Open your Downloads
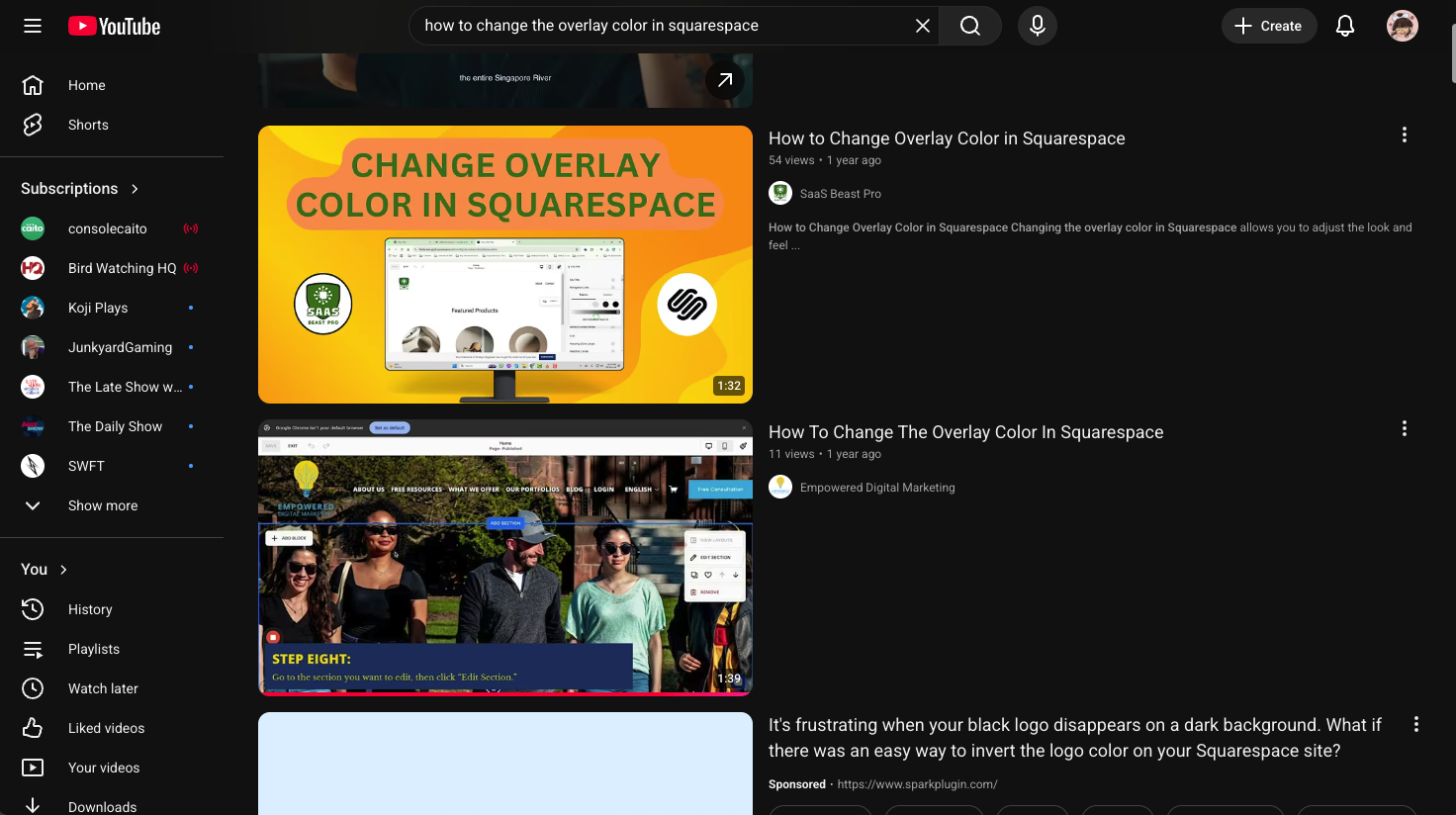The width and height of the screenshot is (1456, 815). coord(102,807)
